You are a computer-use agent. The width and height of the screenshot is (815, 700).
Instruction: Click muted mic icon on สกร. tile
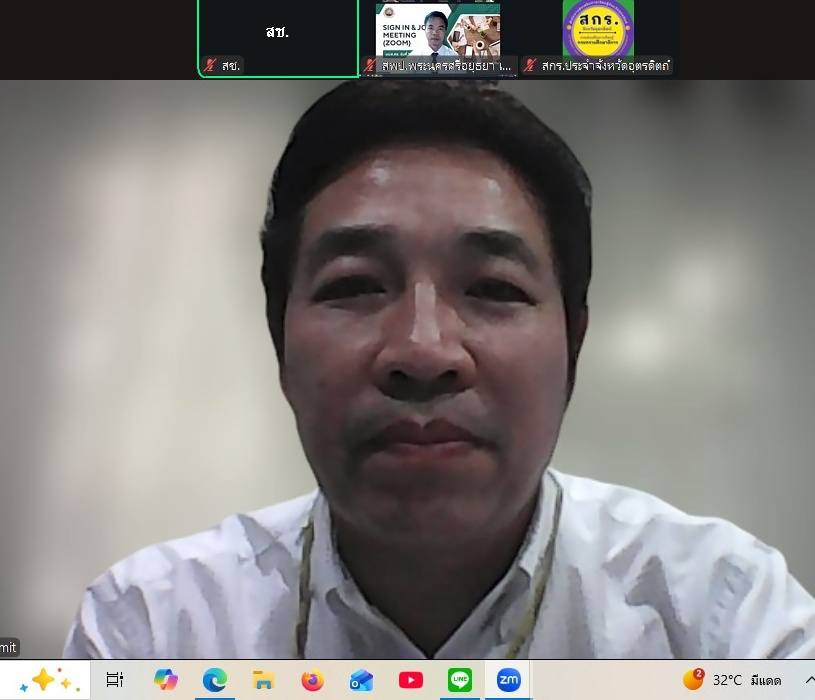(530, 66)
